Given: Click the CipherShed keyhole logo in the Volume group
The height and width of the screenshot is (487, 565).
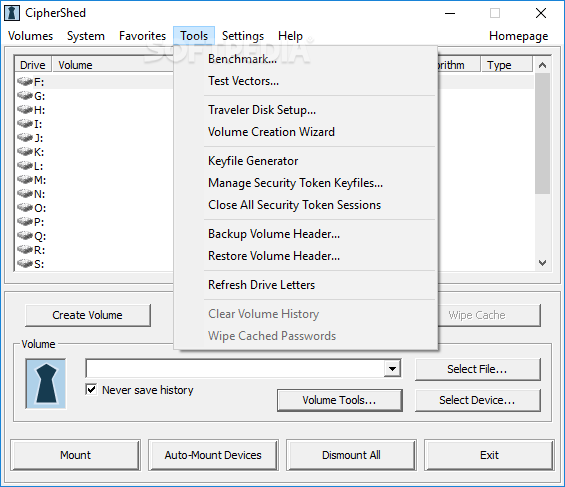Looking at the screenshot, I should 46,384.
